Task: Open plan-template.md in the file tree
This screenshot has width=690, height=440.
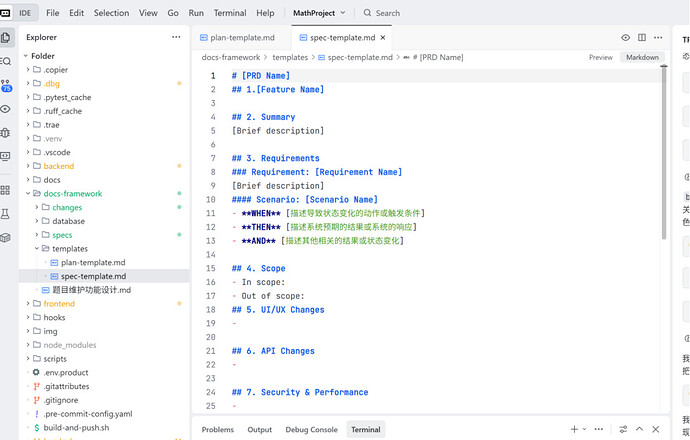Action: coord(93,262)
